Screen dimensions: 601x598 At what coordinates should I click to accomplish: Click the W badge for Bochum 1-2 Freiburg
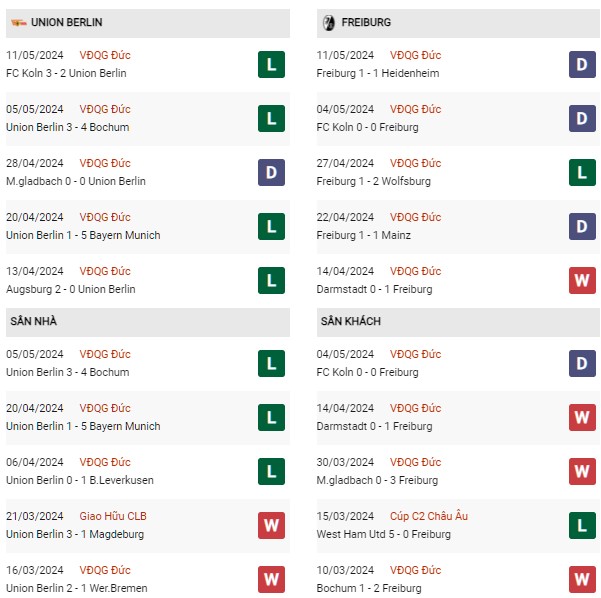point(582,580)
